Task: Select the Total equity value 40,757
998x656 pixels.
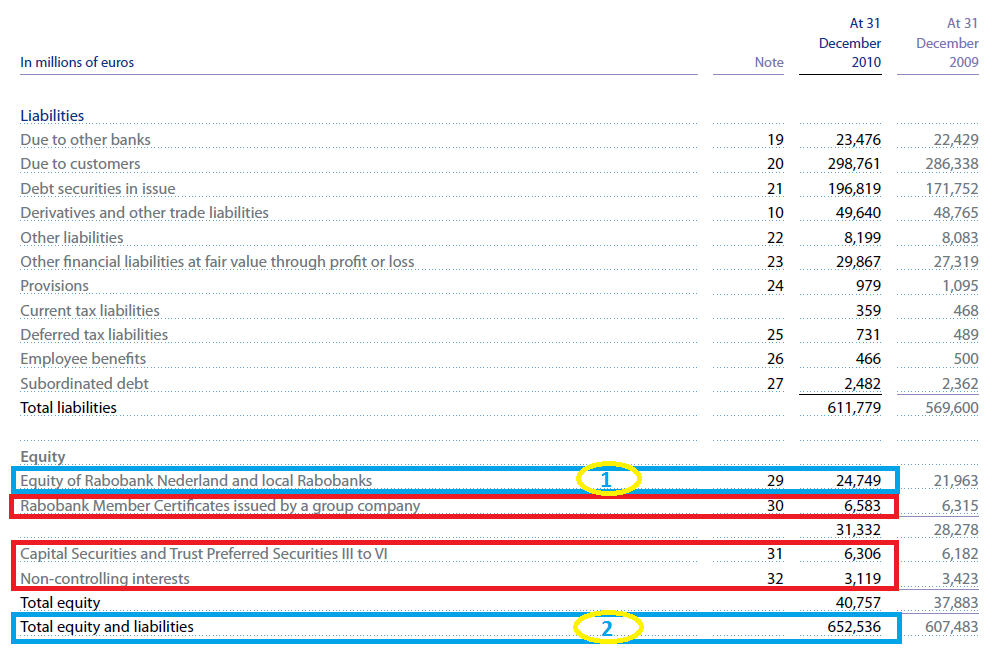Action: (x=858, y=603)
